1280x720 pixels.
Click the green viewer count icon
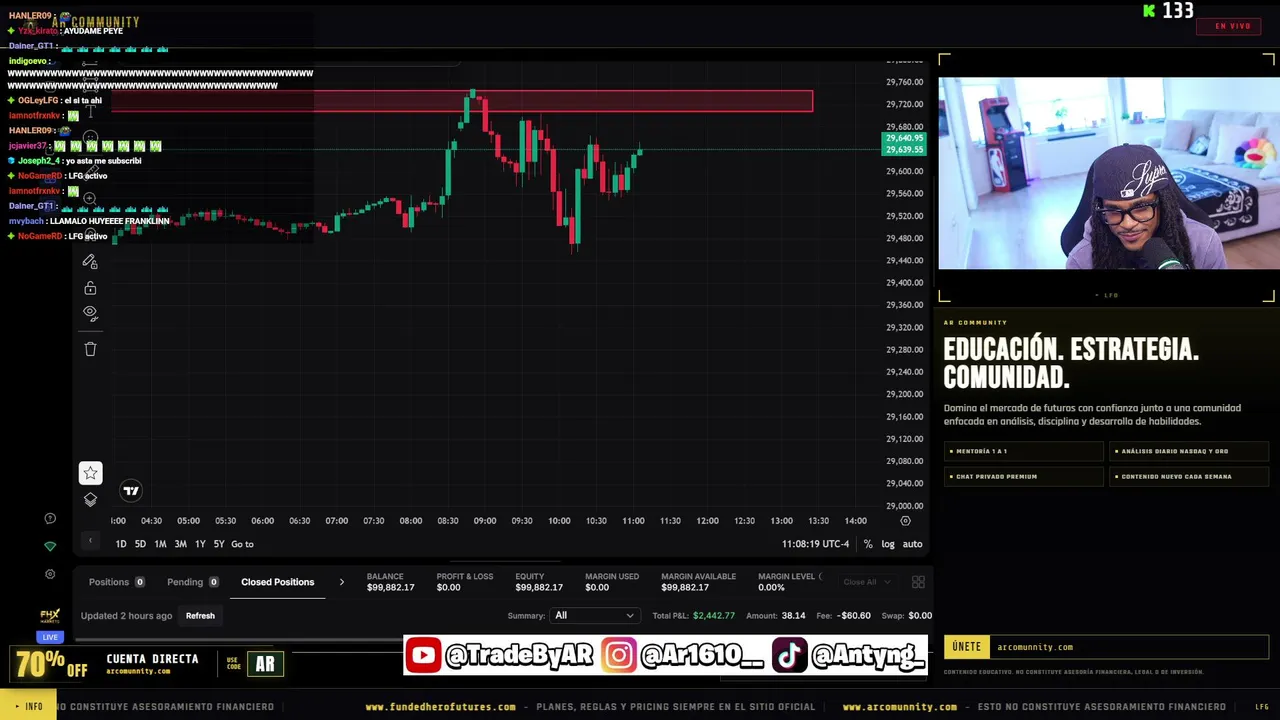tap(1150, 11)
